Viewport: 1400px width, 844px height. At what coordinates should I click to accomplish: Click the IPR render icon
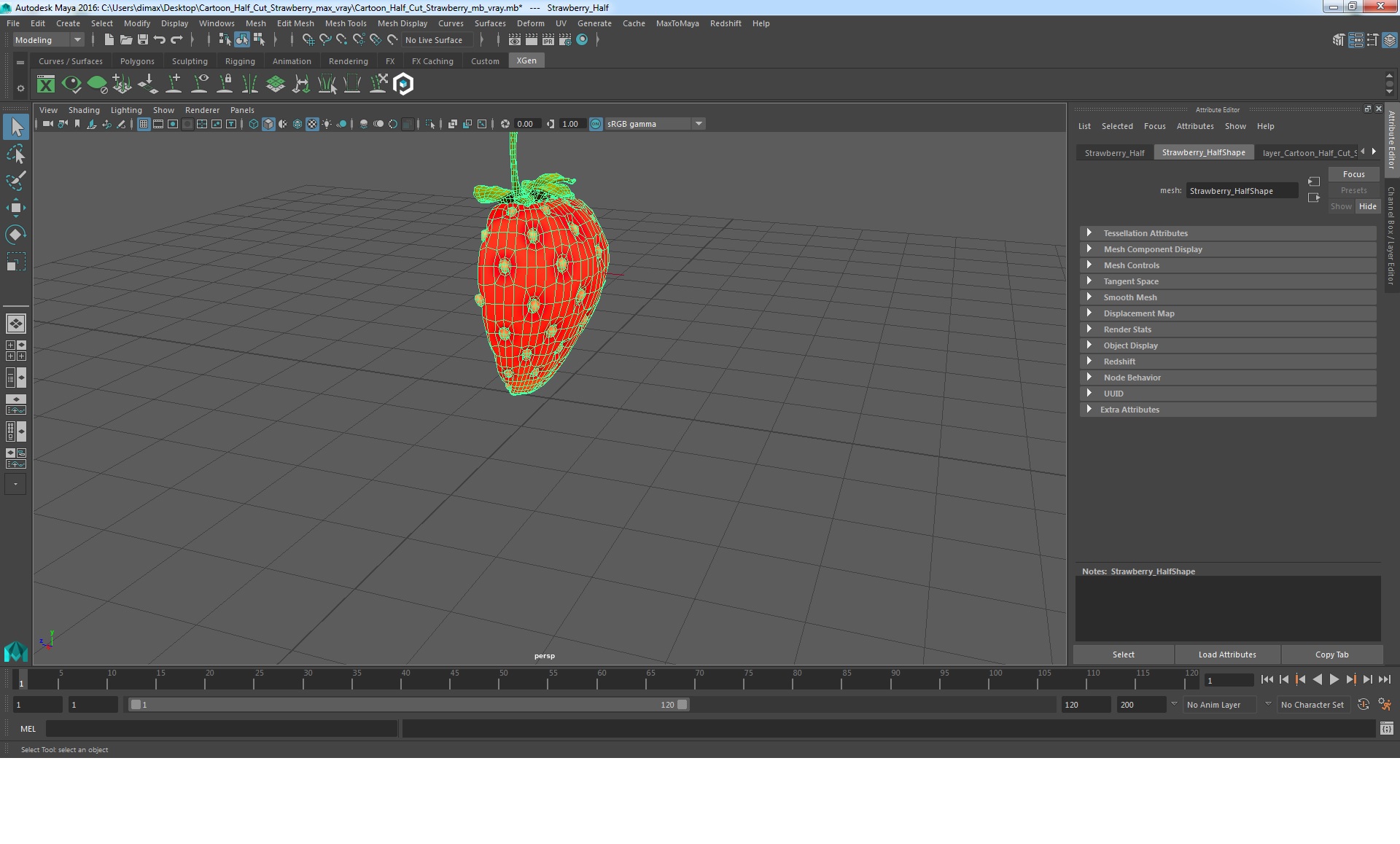point(548,40)
